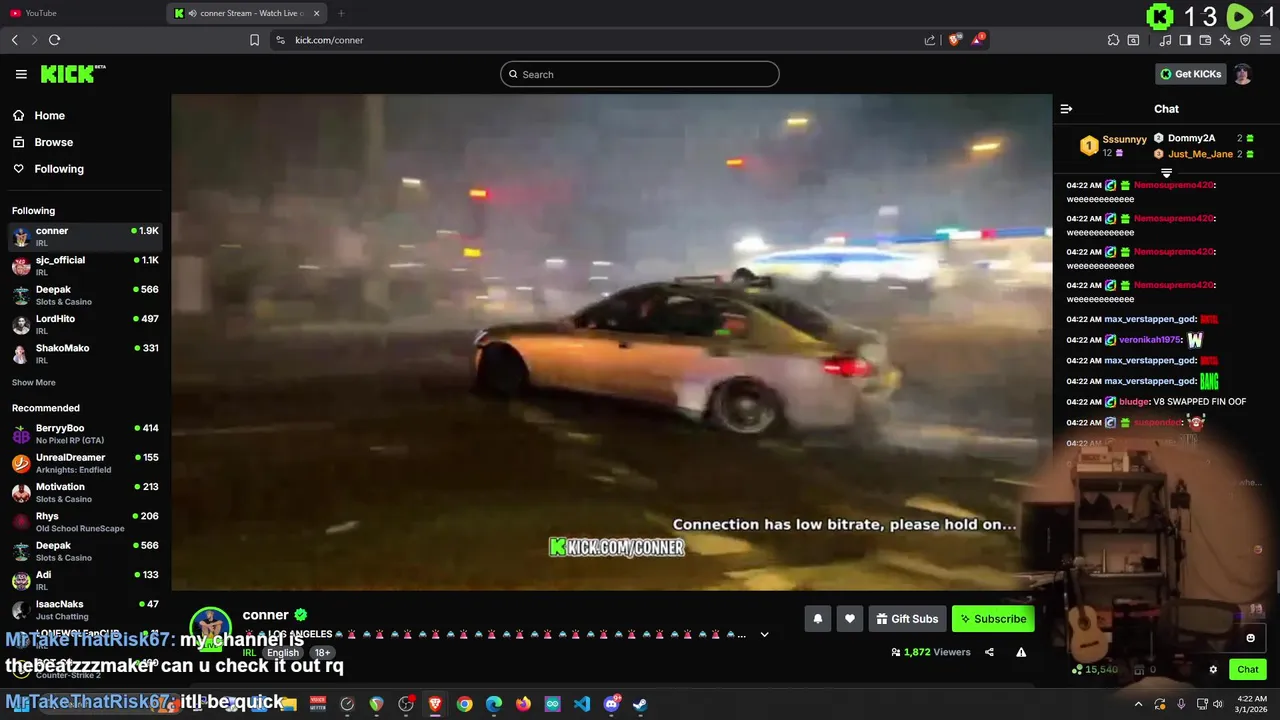Open browser extensions puzzle icon
The height and width of the screenshot is (720, 1280).
(x=1113, y=40)
